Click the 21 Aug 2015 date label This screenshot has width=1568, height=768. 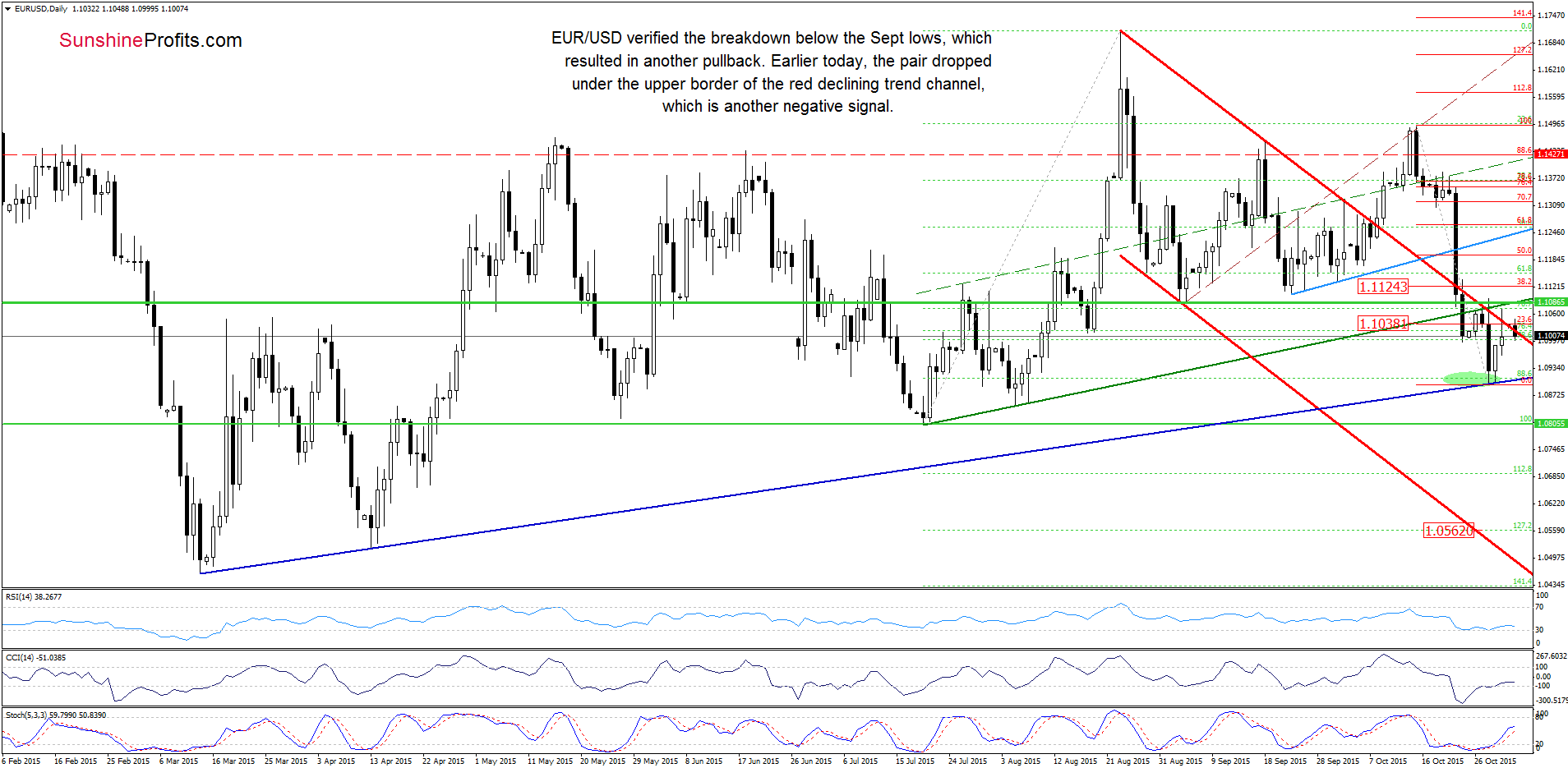(x=1128, y=761)
